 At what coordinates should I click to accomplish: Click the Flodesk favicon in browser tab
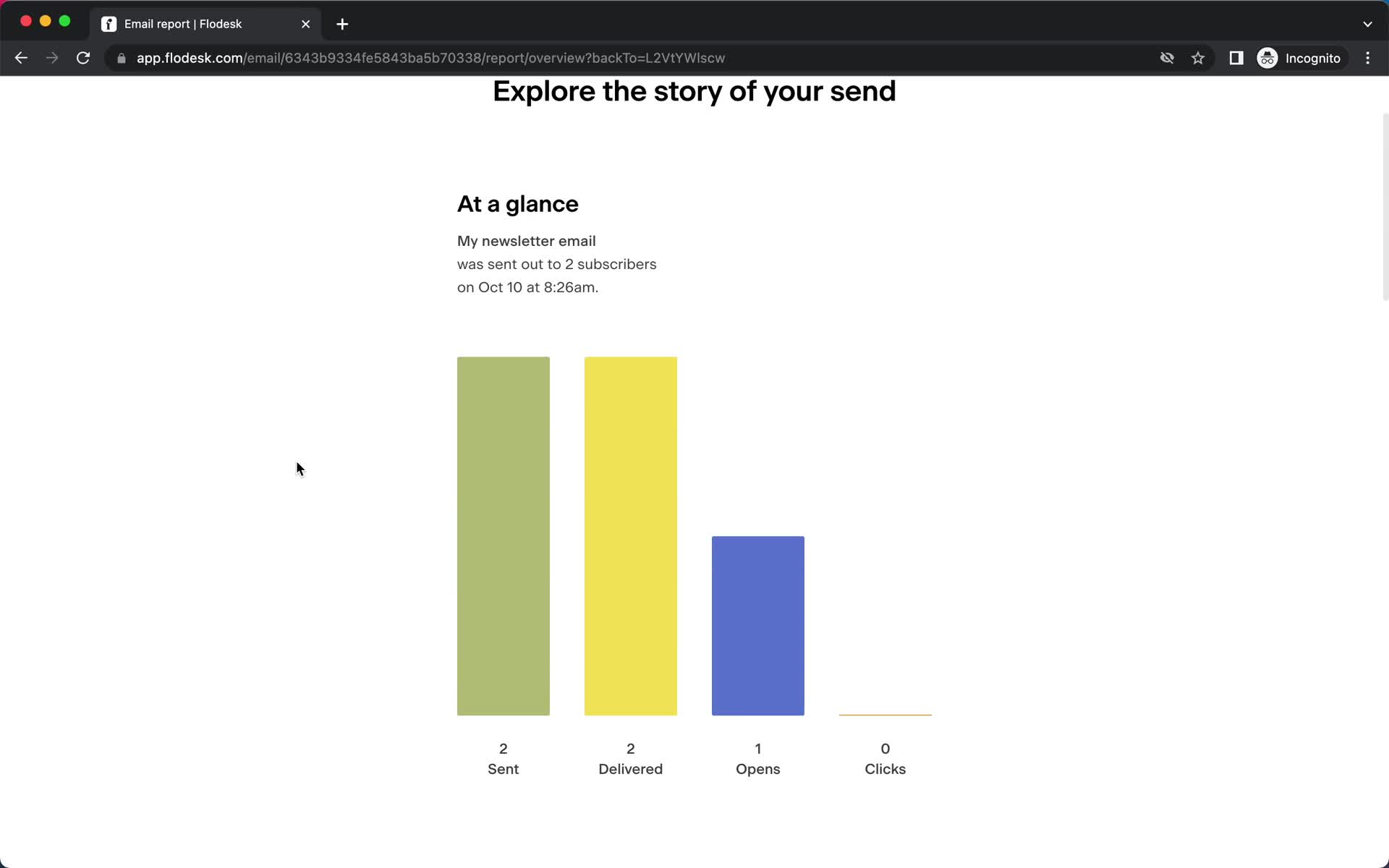click(109, 23)
